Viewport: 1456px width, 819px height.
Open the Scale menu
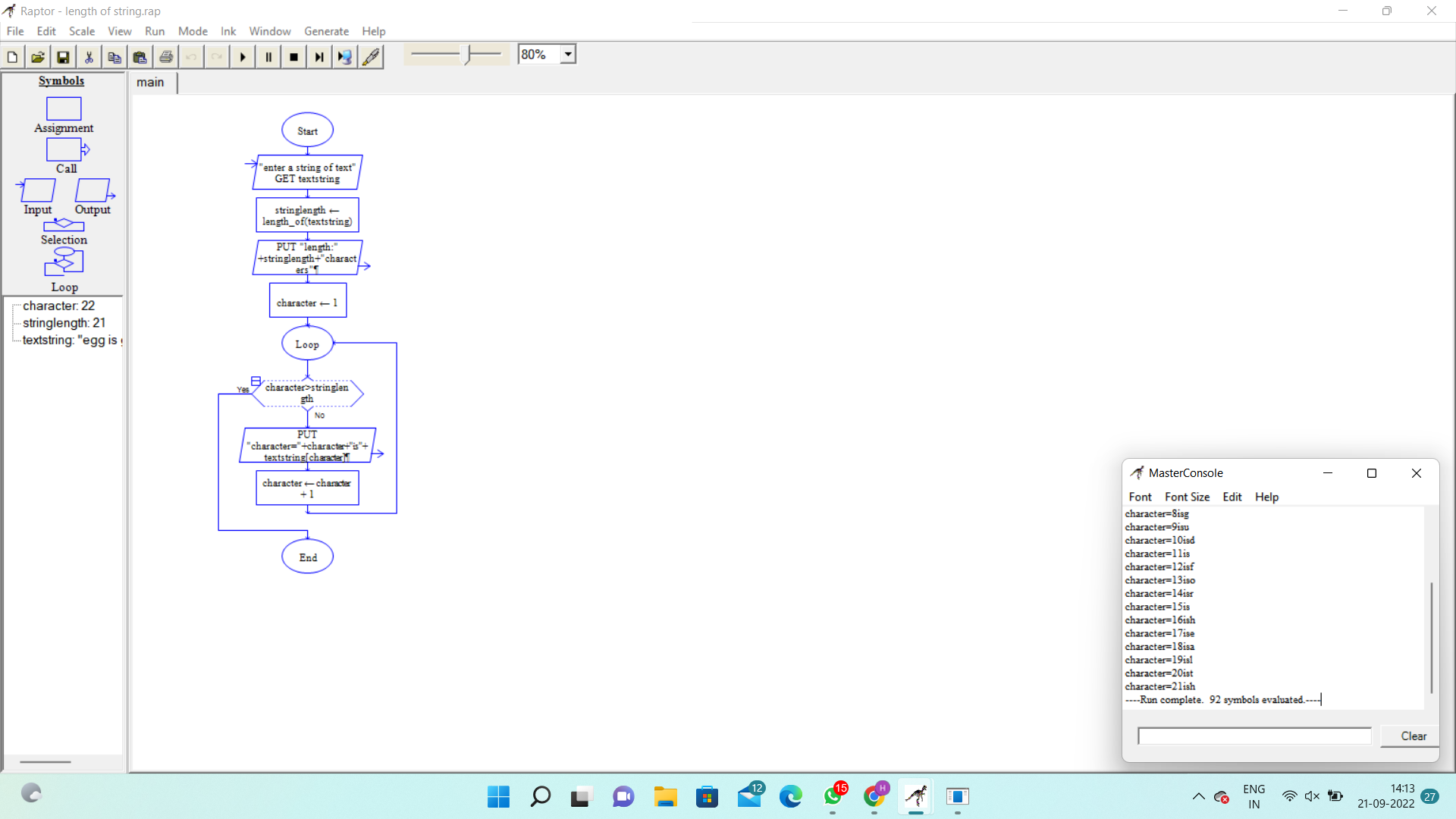point(81,31)
